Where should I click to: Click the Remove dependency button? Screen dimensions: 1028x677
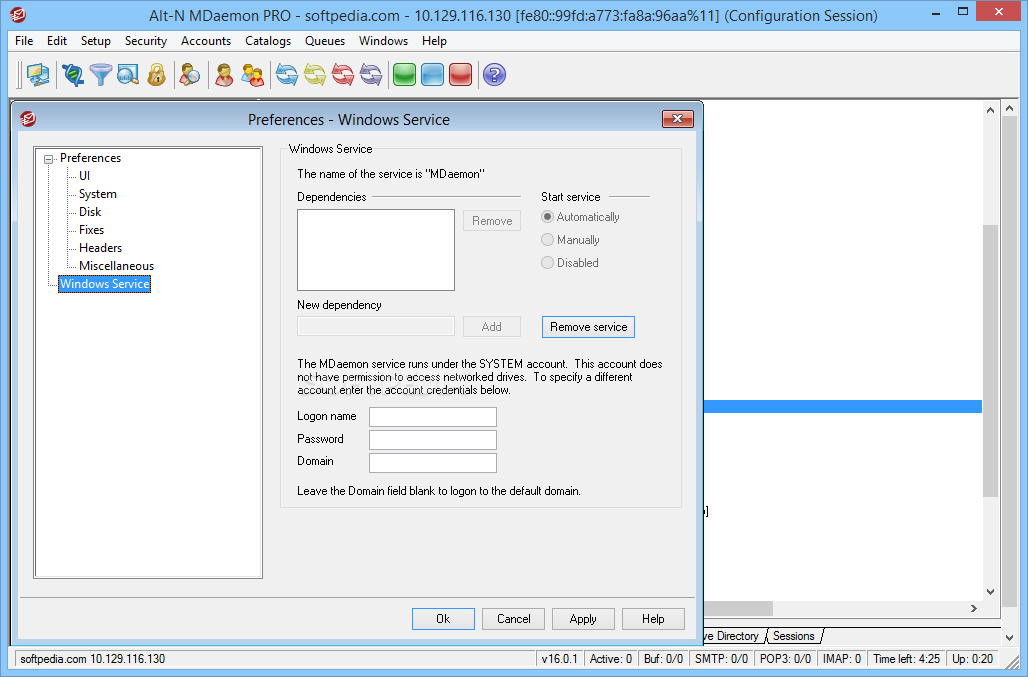[x=492, y=221]
